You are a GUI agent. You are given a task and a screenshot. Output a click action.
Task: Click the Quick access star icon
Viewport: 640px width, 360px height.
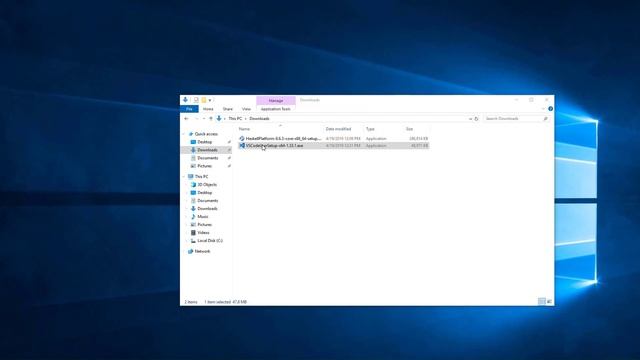click(x=190, y=134)
